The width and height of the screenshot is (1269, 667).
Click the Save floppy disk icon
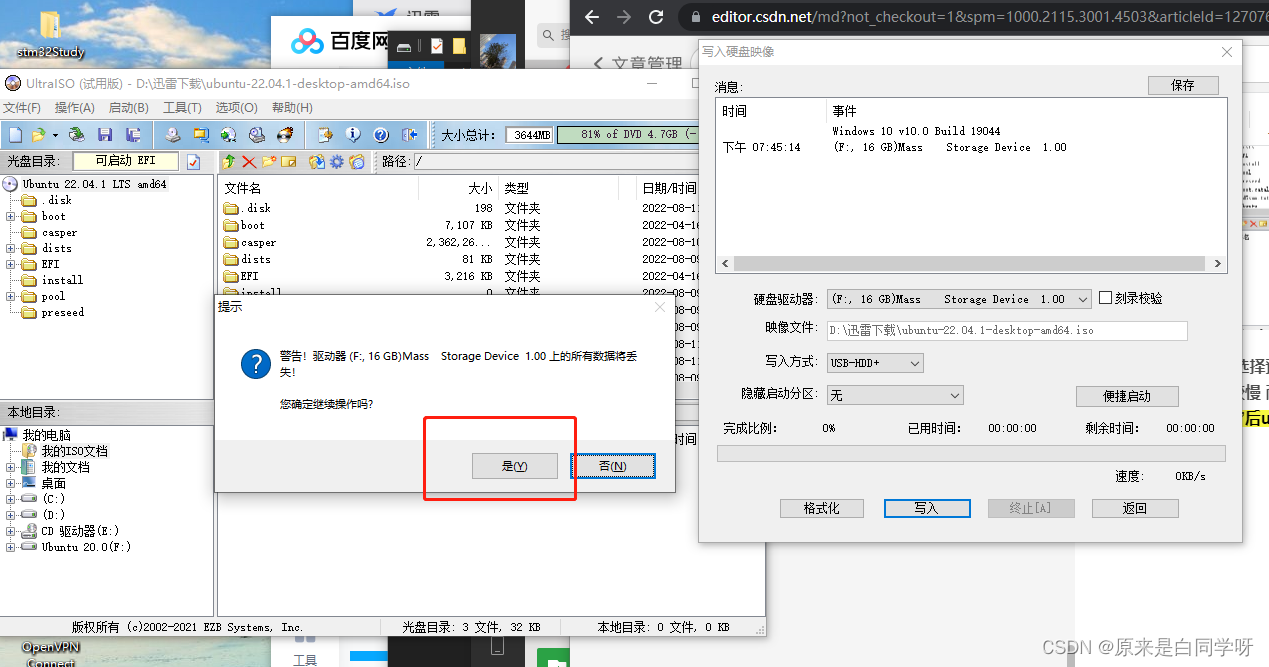coord(105,135)
